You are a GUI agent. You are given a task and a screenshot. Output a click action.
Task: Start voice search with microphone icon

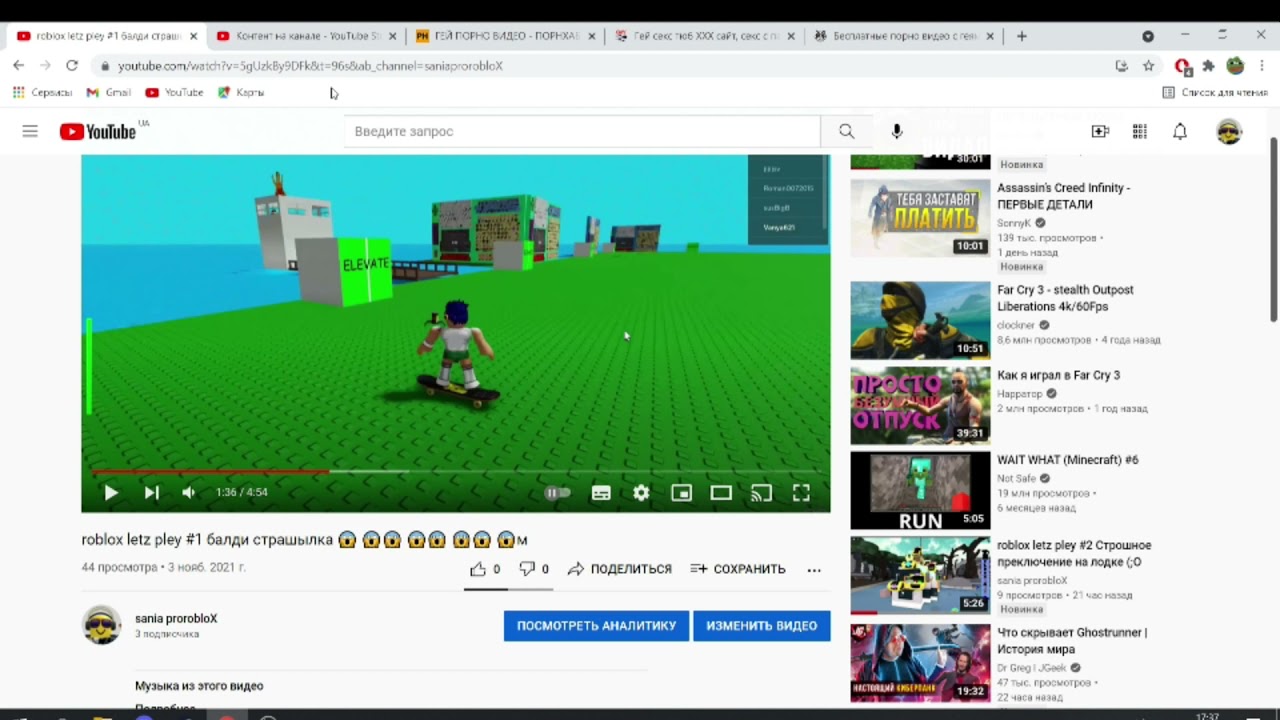896,131
